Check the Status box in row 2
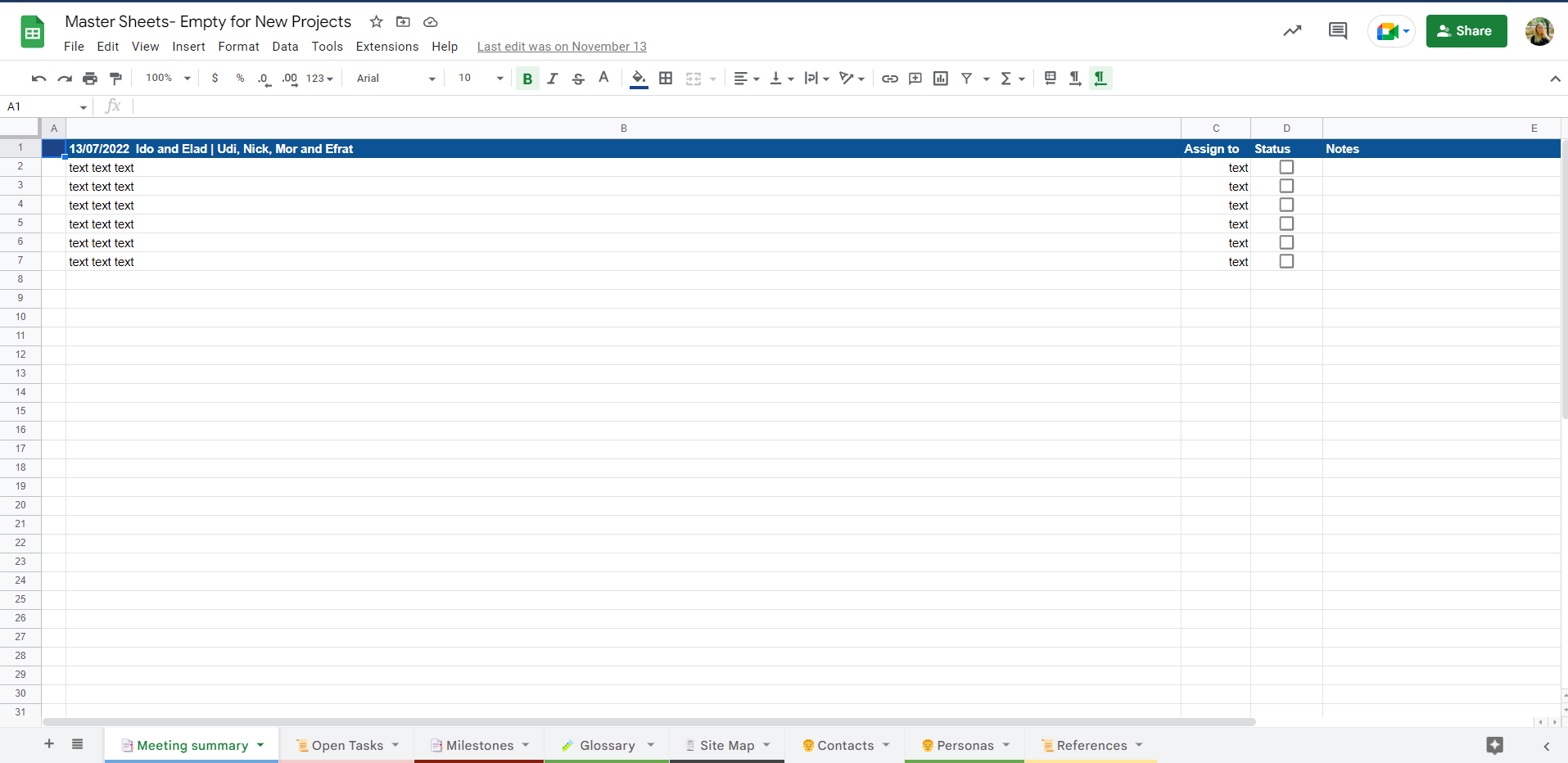1568x763 pixels. click(1286, 167)
